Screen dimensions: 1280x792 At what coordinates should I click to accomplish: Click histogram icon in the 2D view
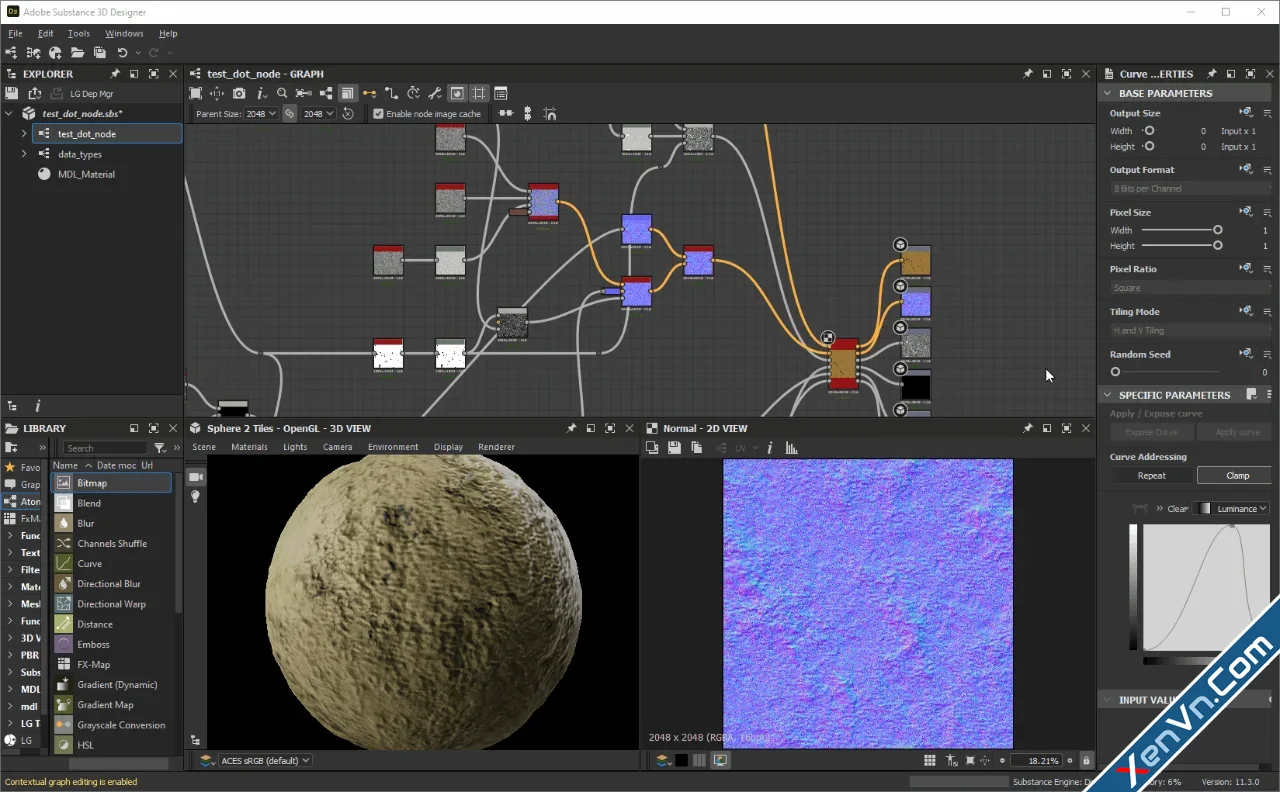point(790,448)
